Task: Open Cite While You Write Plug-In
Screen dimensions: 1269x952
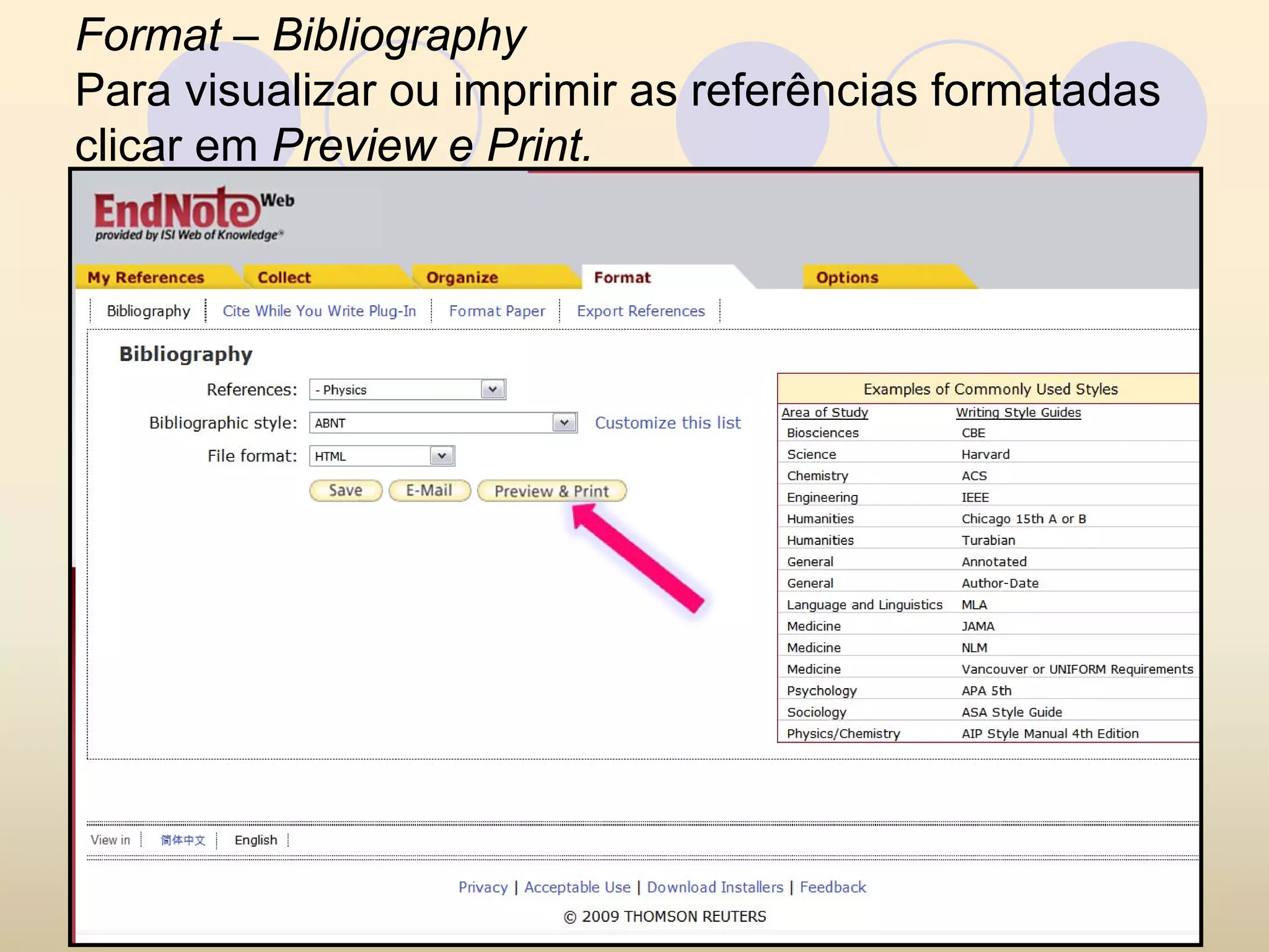Action: (319, 311)
